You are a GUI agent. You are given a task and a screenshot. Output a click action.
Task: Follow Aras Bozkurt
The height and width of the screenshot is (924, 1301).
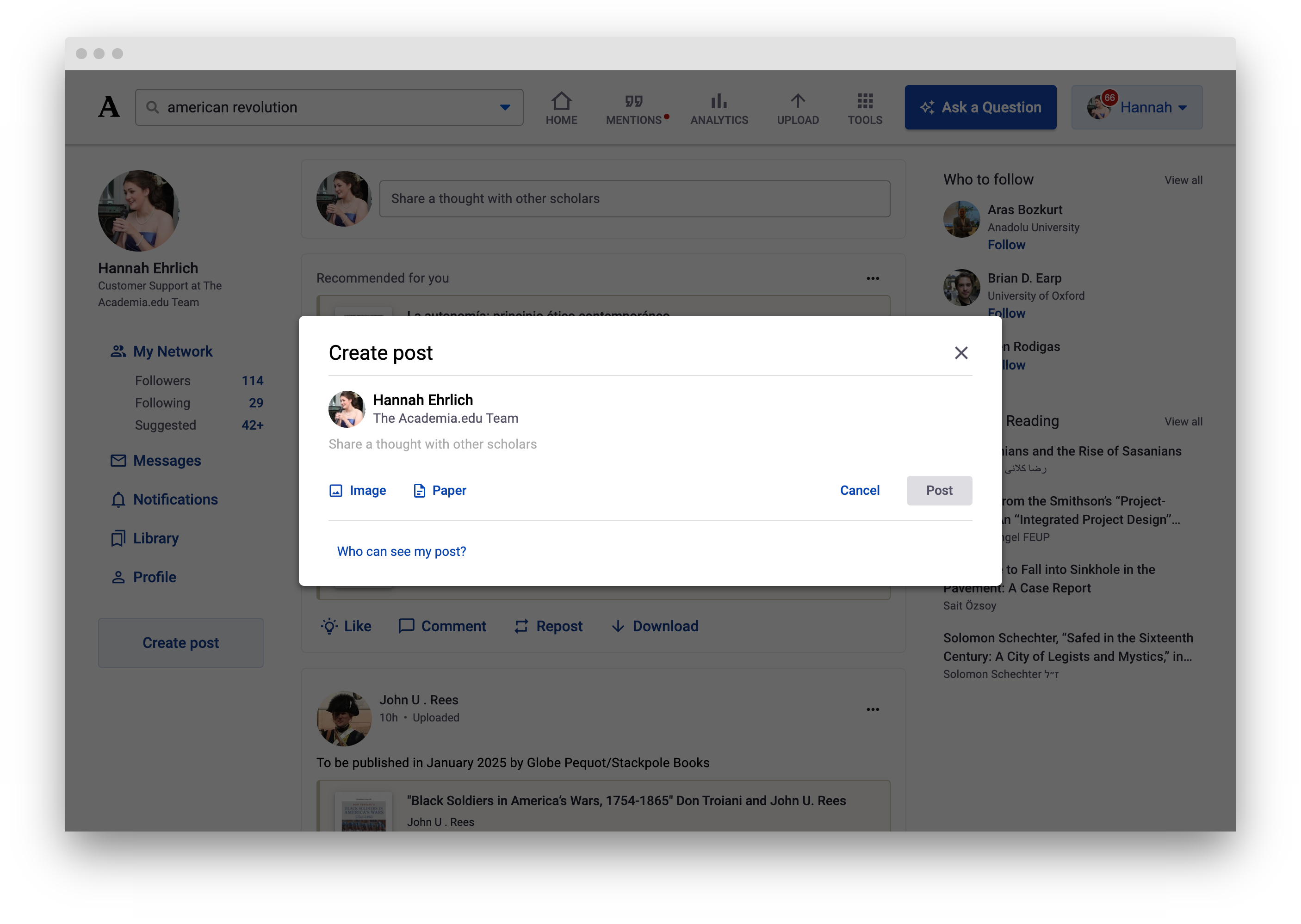pyautogui.click(x=1006, y=245)
